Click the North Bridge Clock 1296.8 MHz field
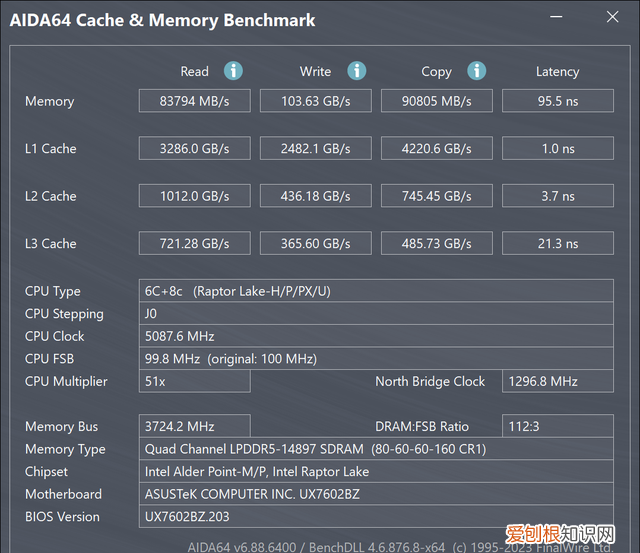The width and height of the screenshot is (640, 553). click(x=557, y=381)
